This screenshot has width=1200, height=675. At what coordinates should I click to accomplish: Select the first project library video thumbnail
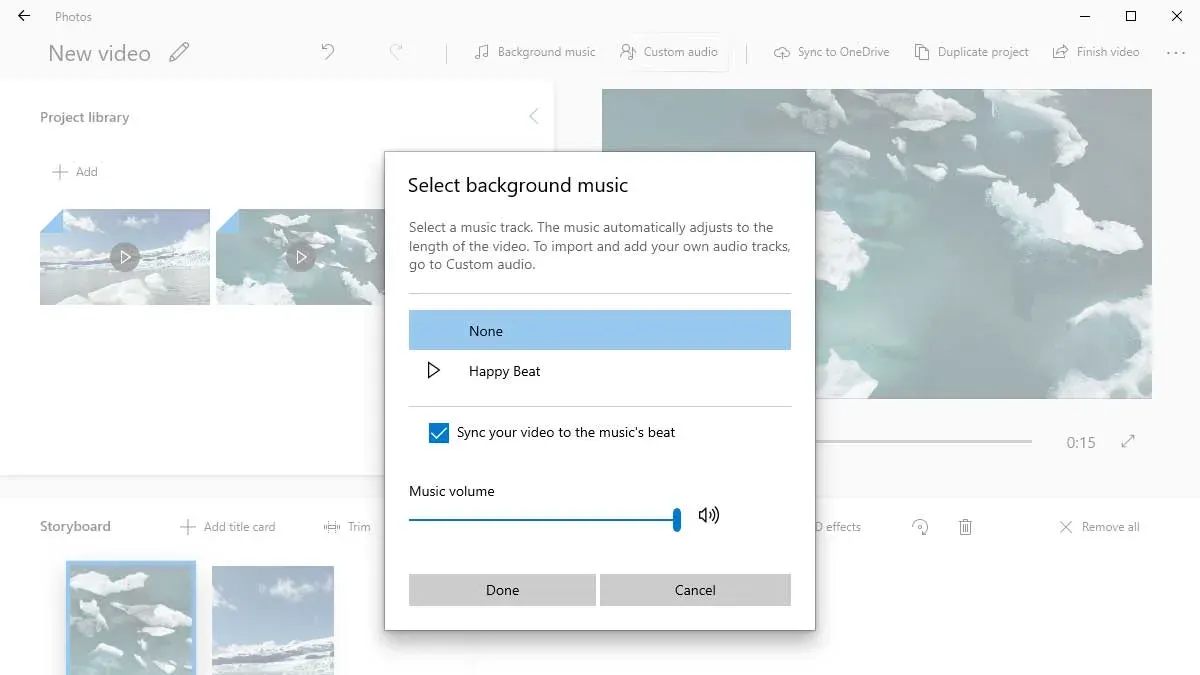(x=125, y=257)
